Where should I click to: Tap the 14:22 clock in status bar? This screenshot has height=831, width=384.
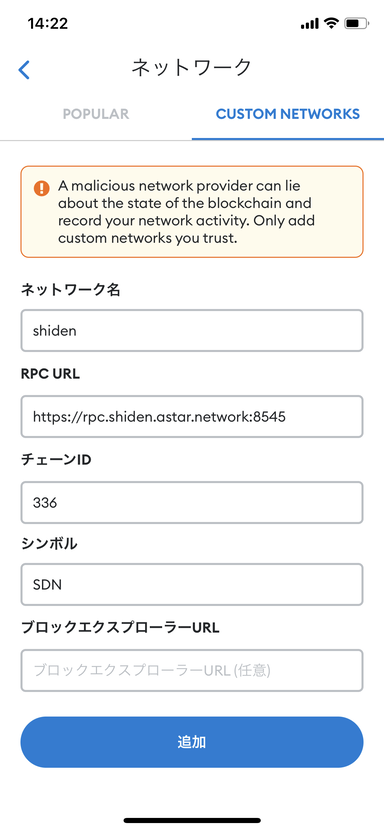pos(48,24)
